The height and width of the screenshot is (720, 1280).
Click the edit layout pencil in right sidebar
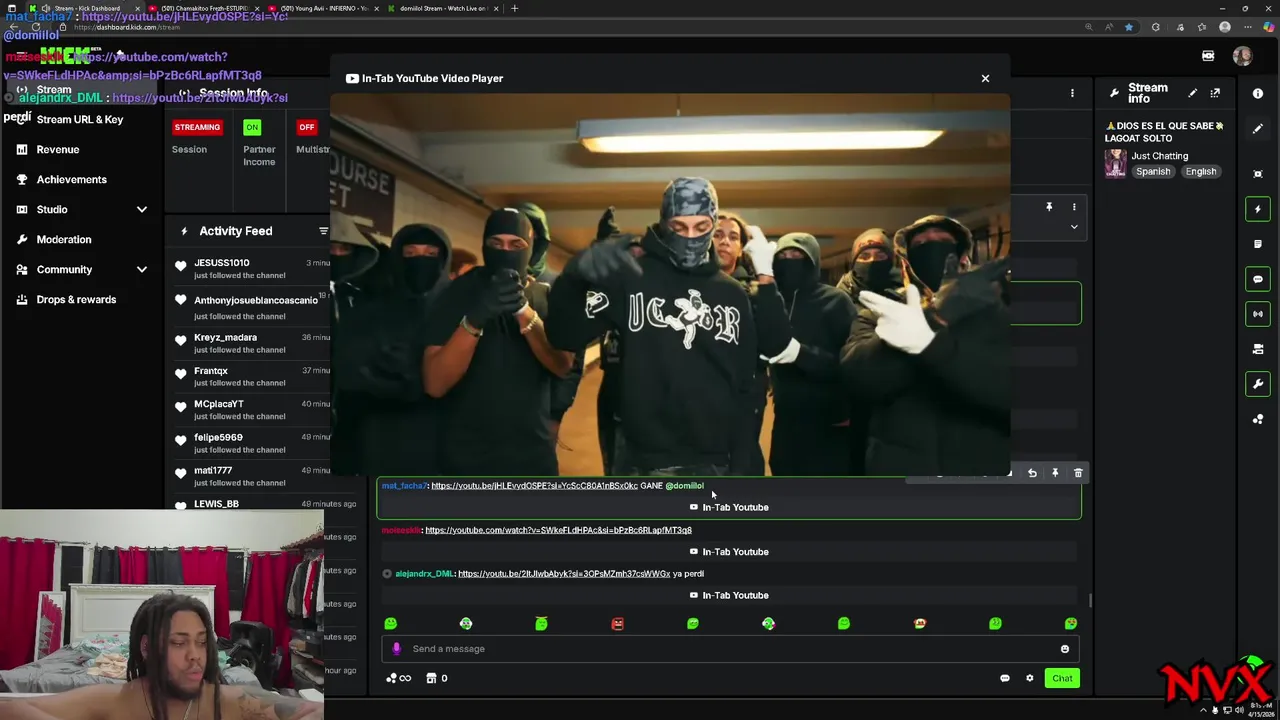pos(1258,128)
